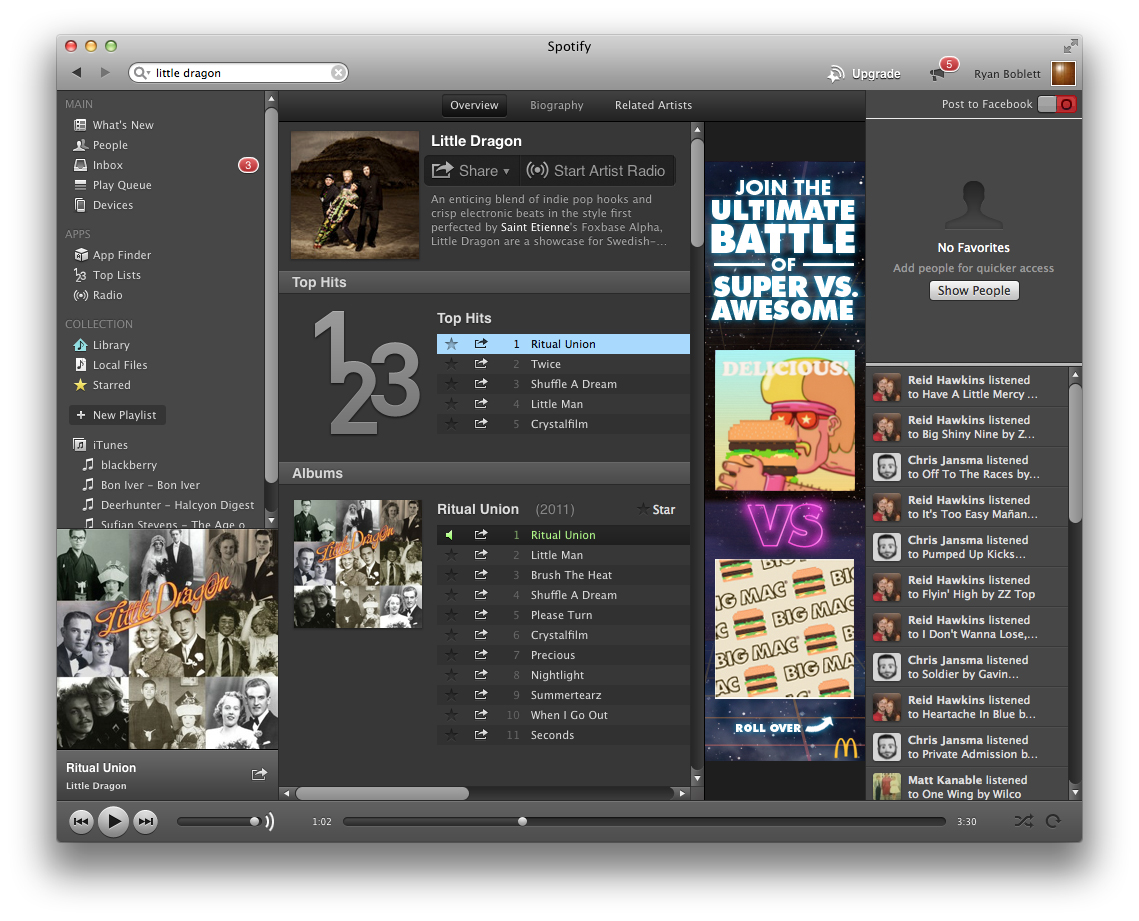The width and height of the screenshot is (1139, 921).
Task: Switch to the Biography tab
Action: click(556, 105)
